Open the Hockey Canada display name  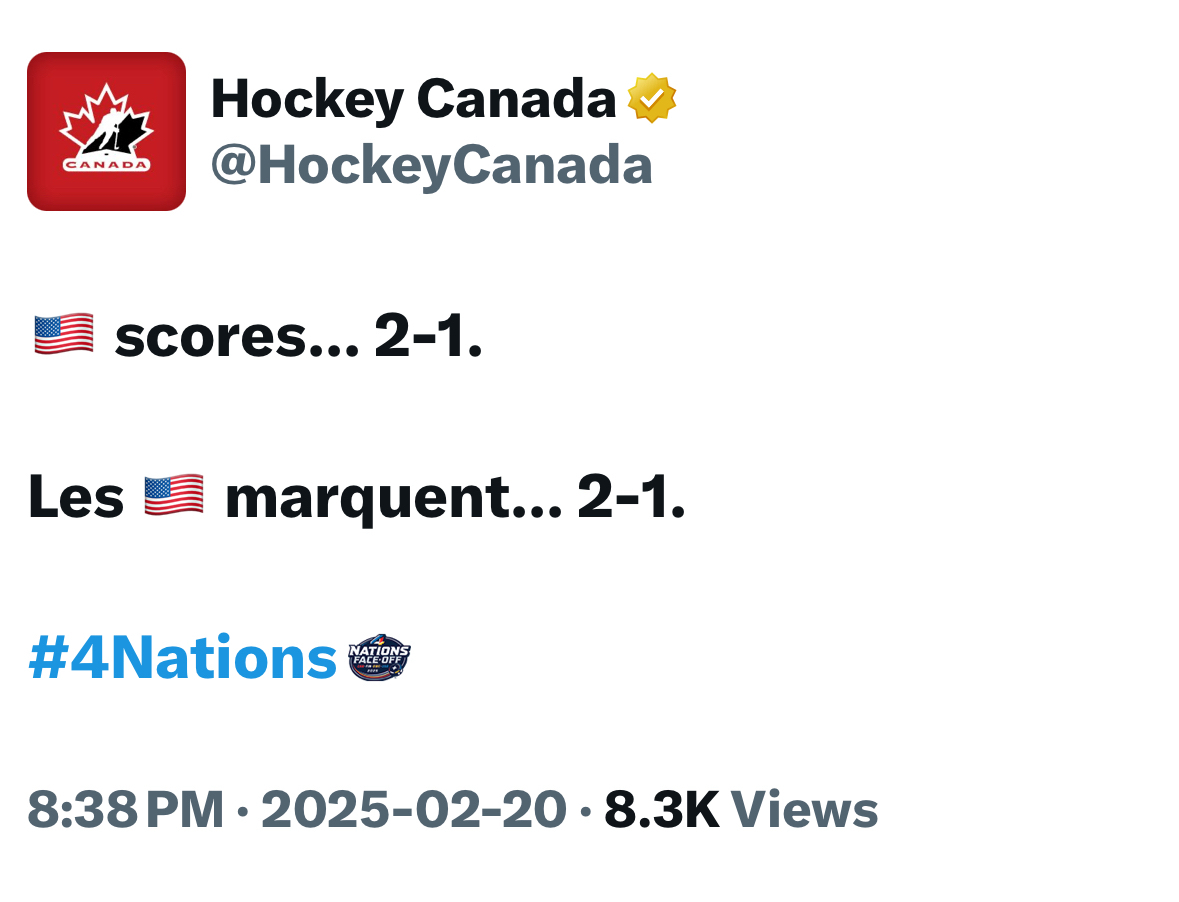[412, 98]
